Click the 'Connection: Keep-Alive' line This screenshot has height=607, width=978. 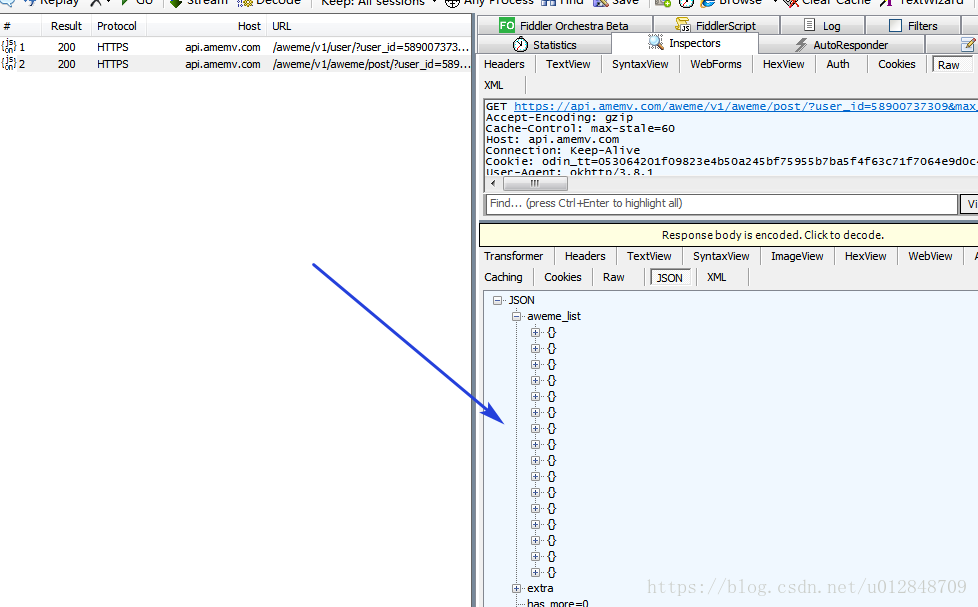point(563,150)
